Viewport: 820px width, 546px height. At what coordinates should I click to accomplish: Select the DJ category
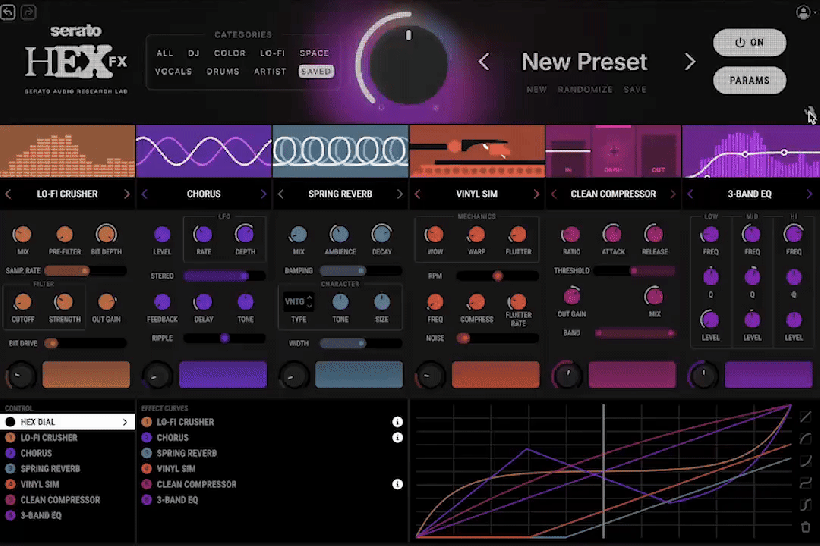click(193, 53)
